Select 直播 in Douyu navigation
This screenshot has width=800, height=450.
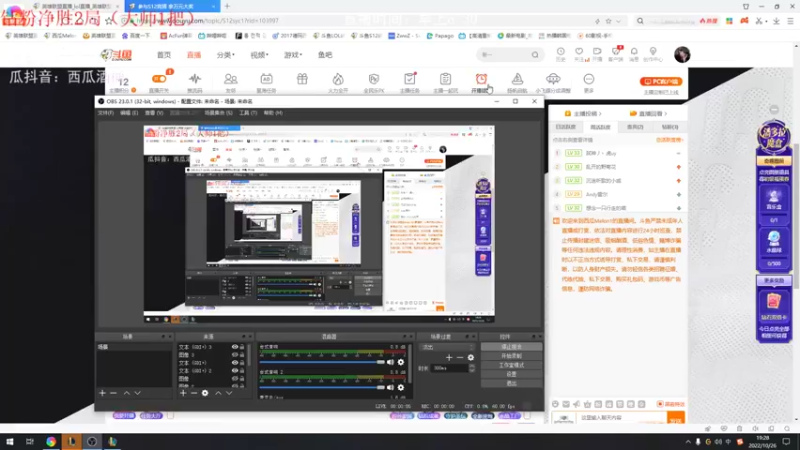point(194,55)
